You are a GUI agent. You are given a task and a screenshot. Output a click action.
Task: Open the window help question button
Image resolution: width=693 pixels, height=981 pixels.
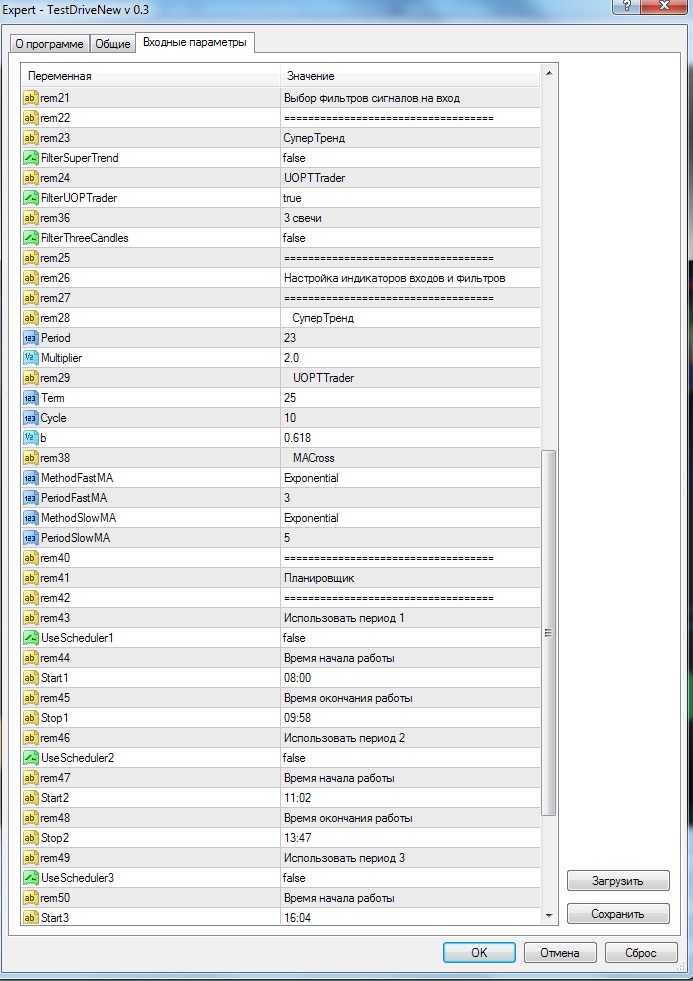click(627, 6)
